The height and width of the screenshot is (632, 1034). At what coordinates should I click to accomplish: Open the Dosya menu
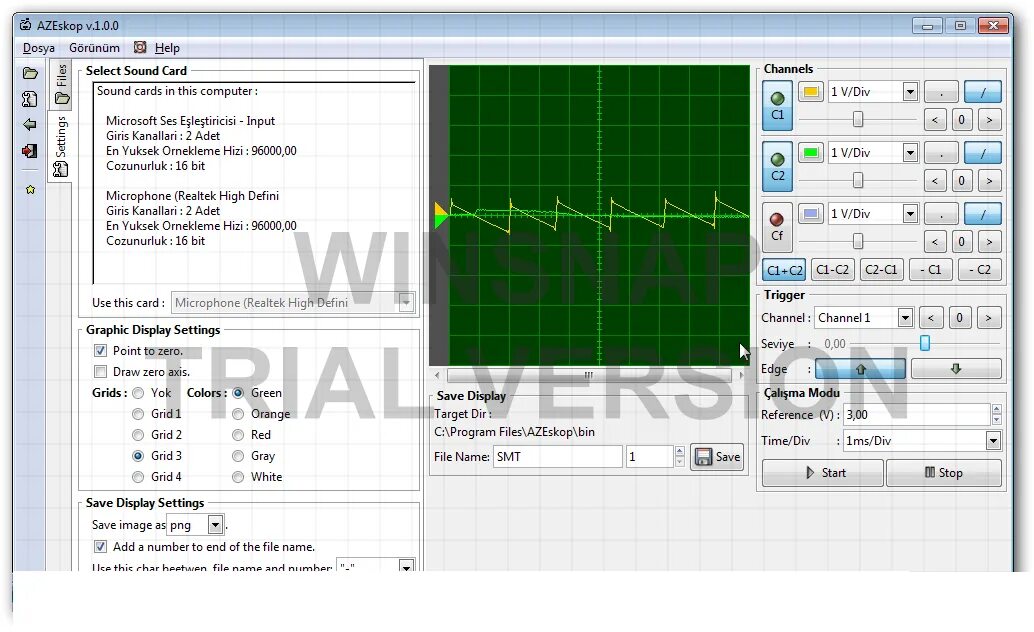pos(39,47)
